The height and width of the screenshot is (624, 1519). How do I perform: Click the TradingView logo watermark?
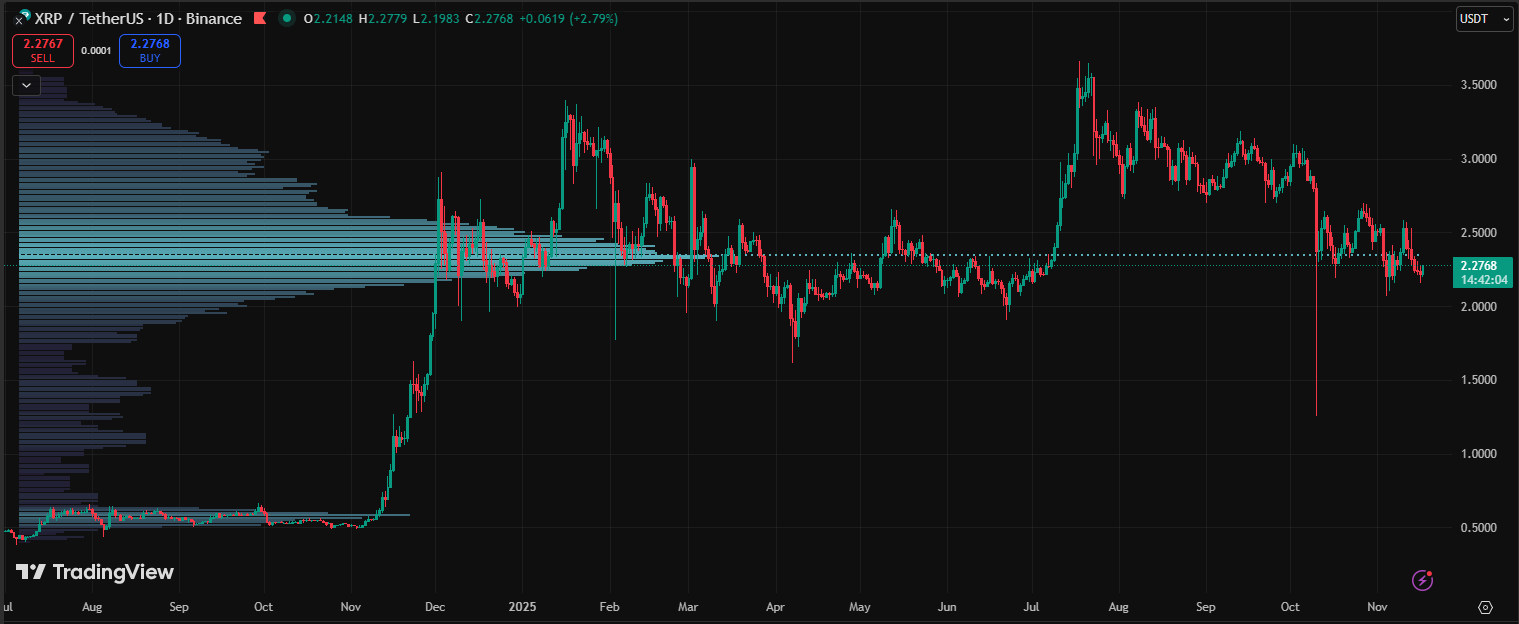pyautogui.click(x=95, y=572)
